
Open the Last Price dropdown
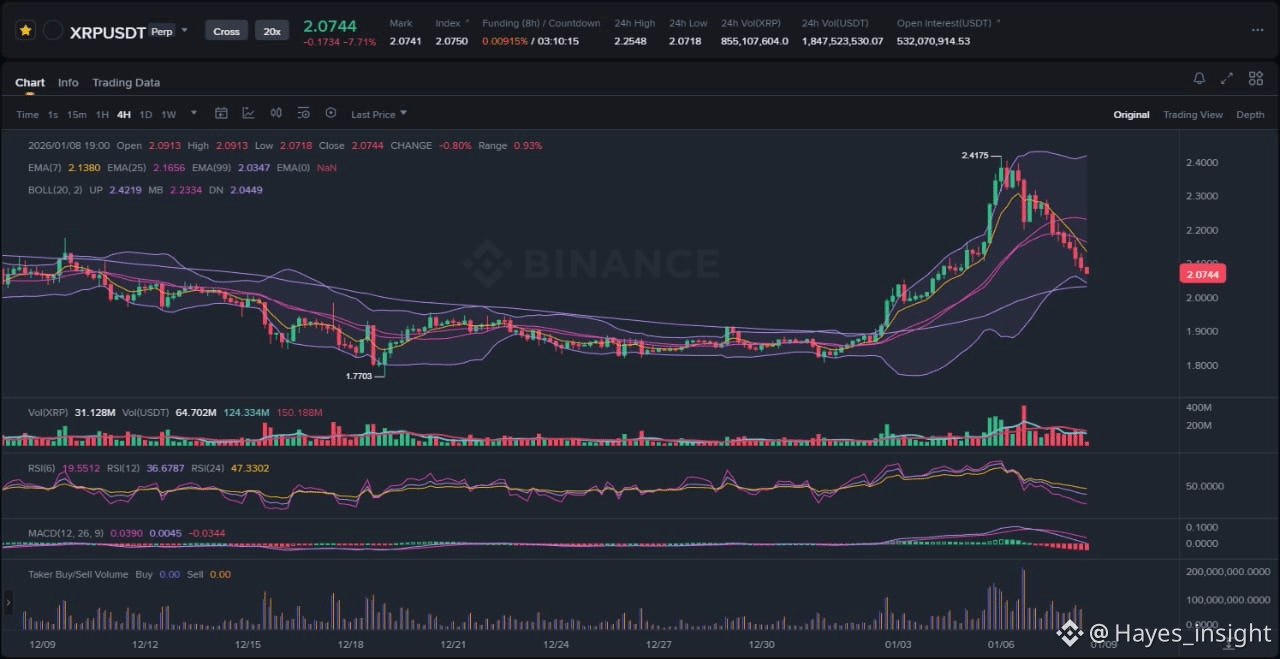[x=379, y=114]
